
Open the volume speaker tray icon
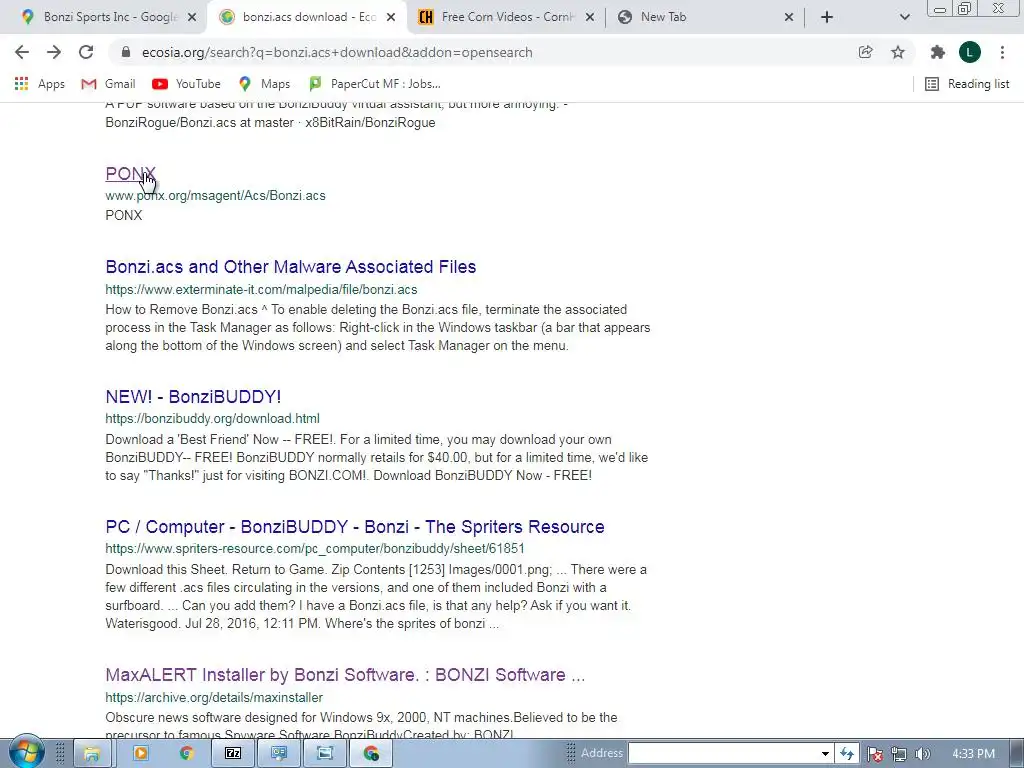[x=922, y=754]
